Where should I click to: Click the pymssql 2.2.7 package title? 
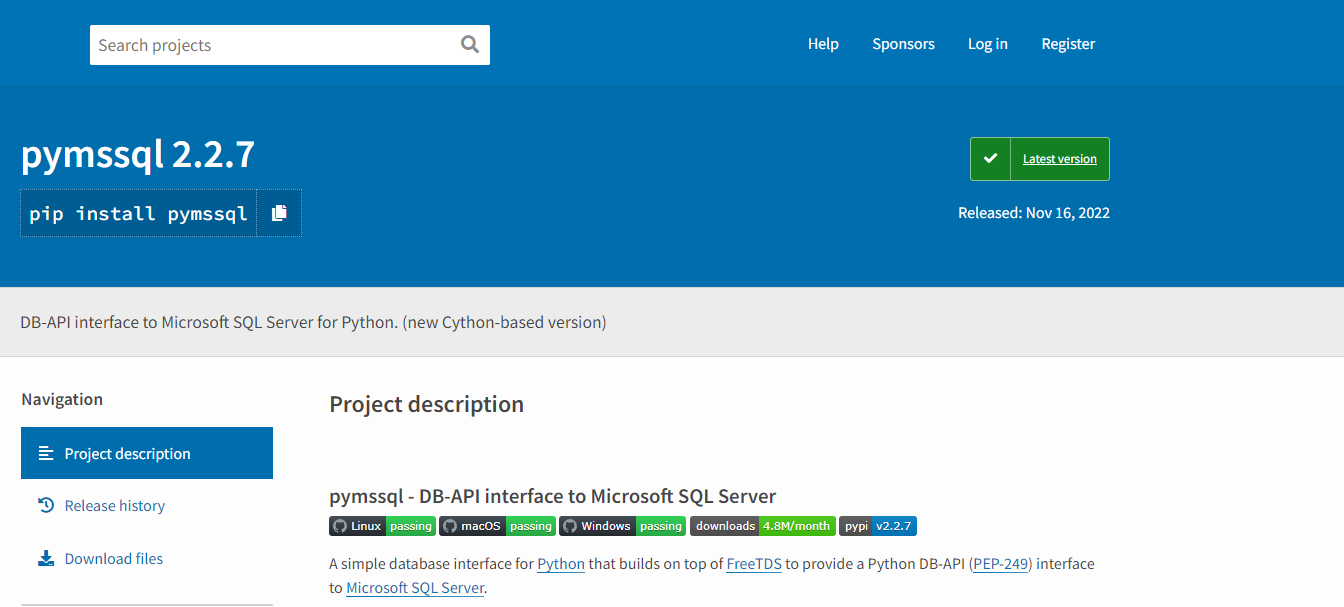pyautogui.click(x=138, y=155)
